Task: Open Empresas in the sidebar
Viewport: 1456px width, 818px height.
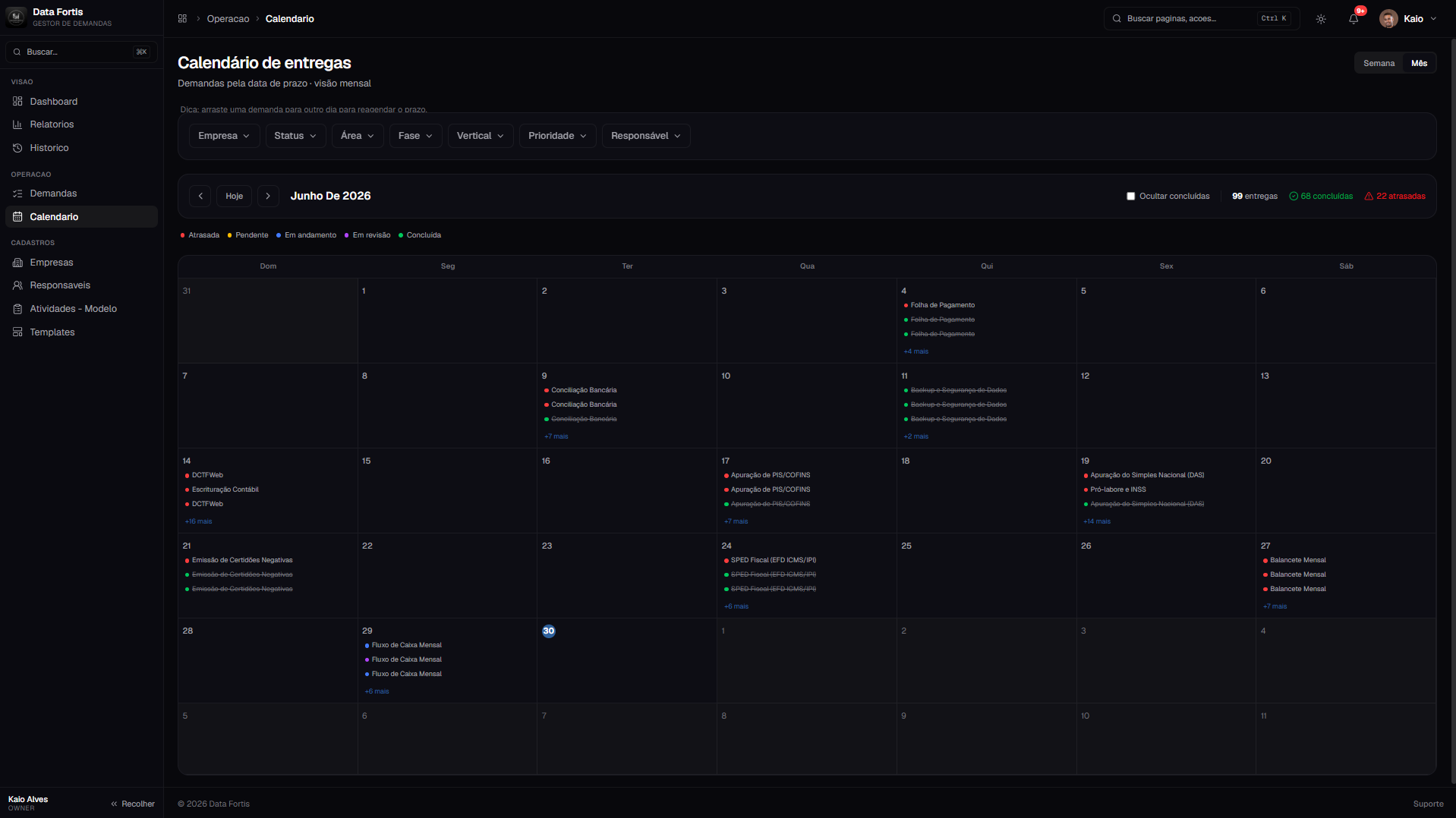Action: (81, 263)
